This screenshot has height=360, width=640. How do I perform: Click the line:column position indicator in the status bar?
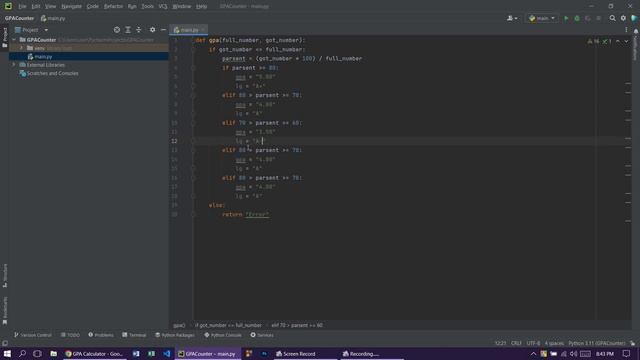pyautogui.click(x=500, y=343)
